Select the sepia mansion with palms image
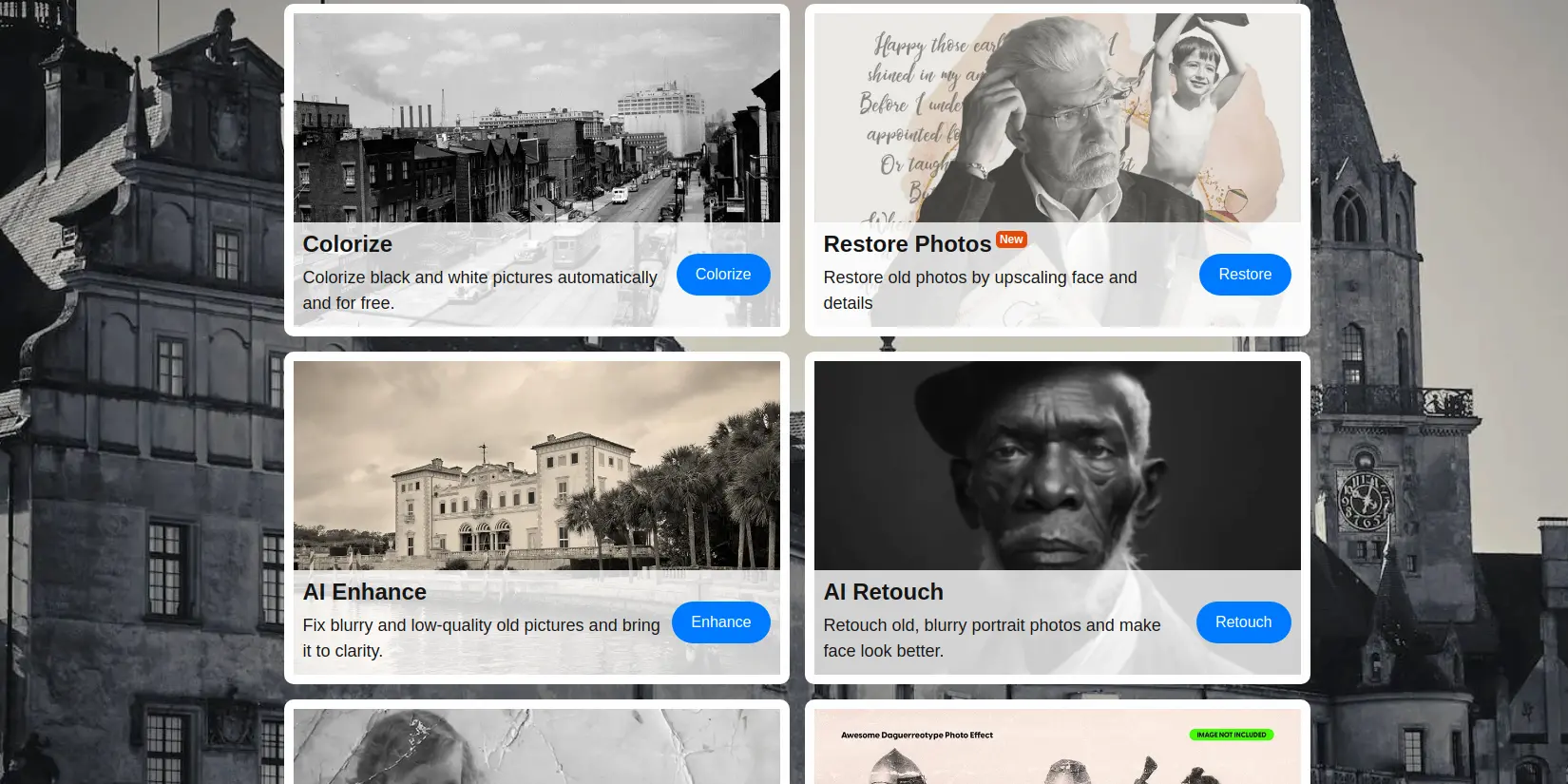The width and height of the screenshot is (1568, 784). 537,466
